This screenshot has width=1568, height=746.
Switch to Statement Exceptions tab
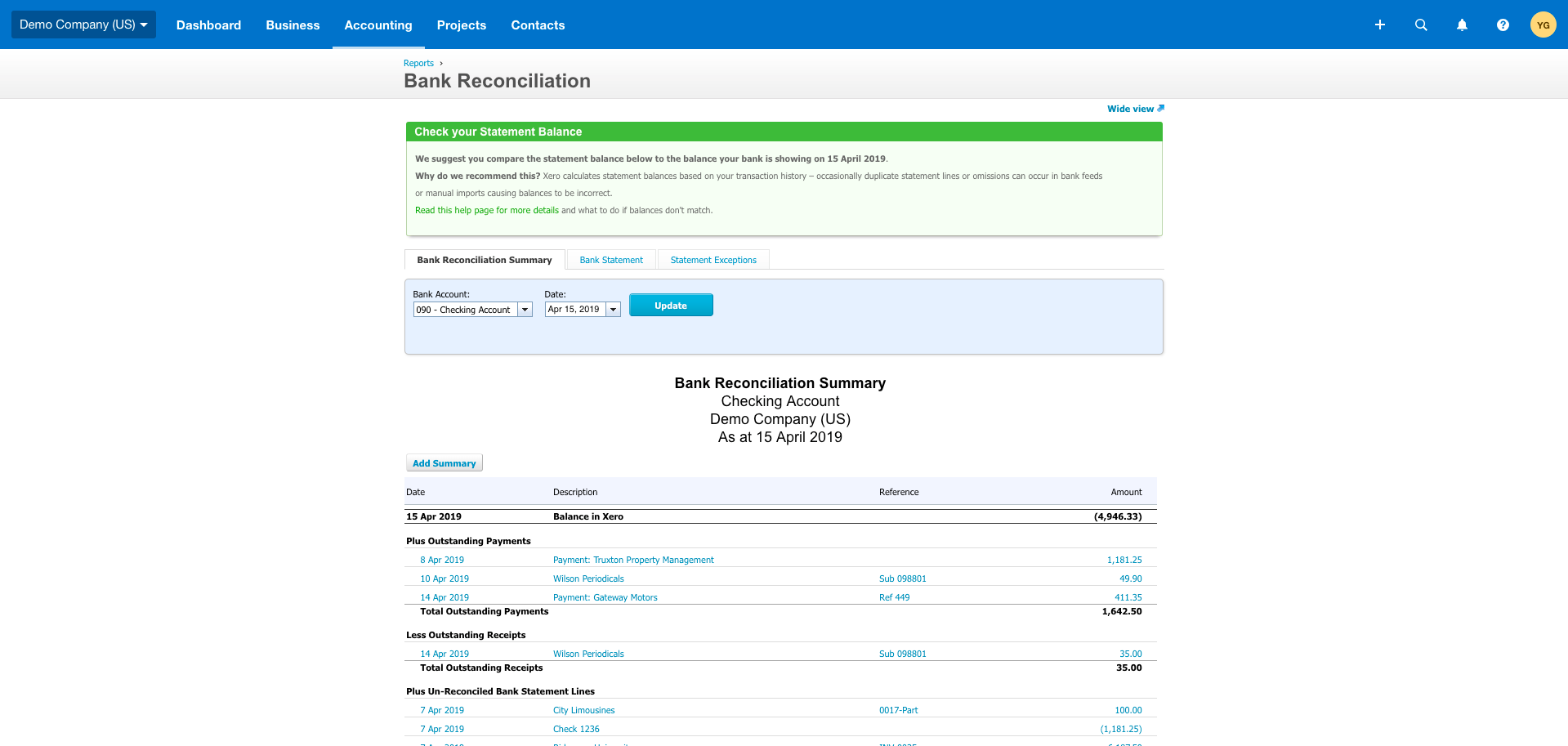[713, 260]
